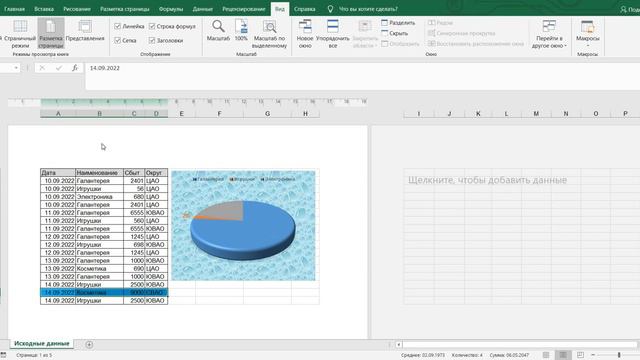
Task: Zoom to selection (Масштаб по выделенному)
Action: 269,34
